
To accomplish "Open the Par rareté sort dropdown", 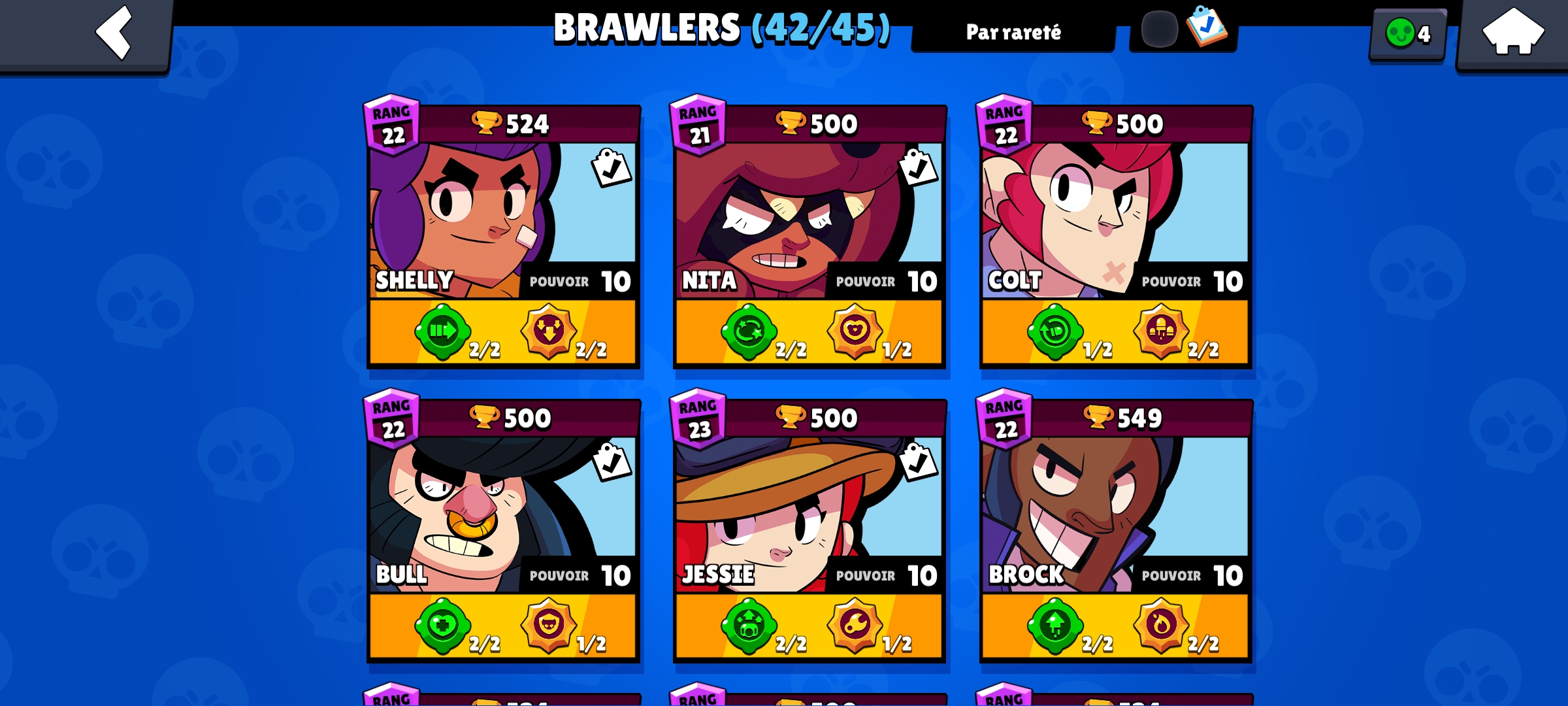I will coord(1013,32).
